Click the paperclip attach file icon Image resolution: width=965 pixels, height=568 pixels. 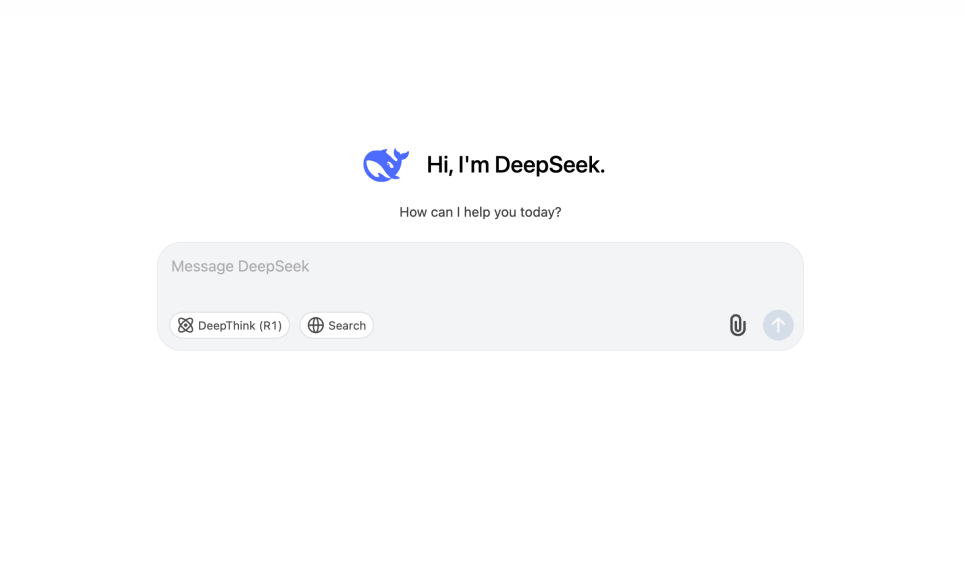click(737, 325)
